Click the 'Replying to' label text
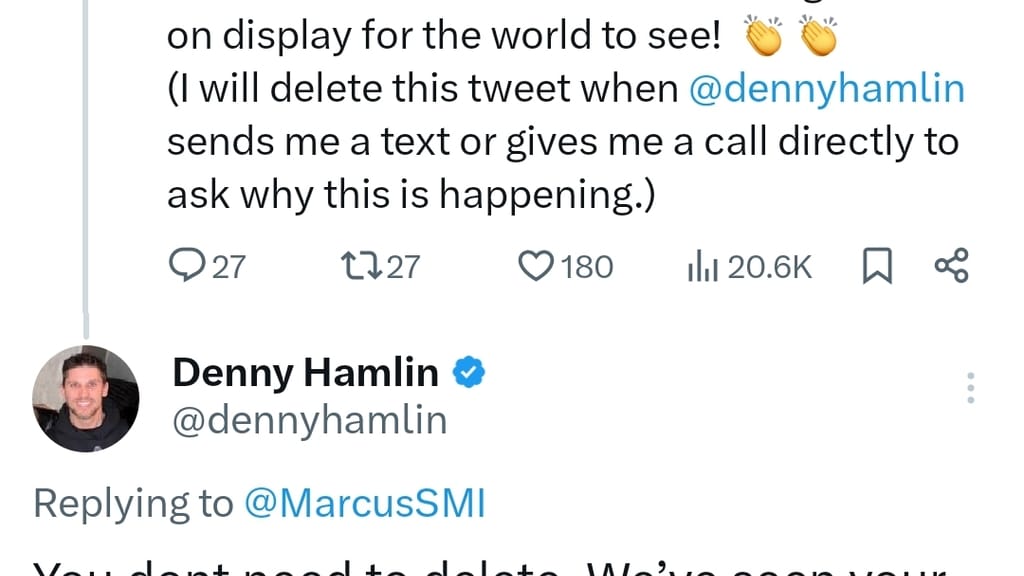The image size is (1024, 576). point(133,503)
